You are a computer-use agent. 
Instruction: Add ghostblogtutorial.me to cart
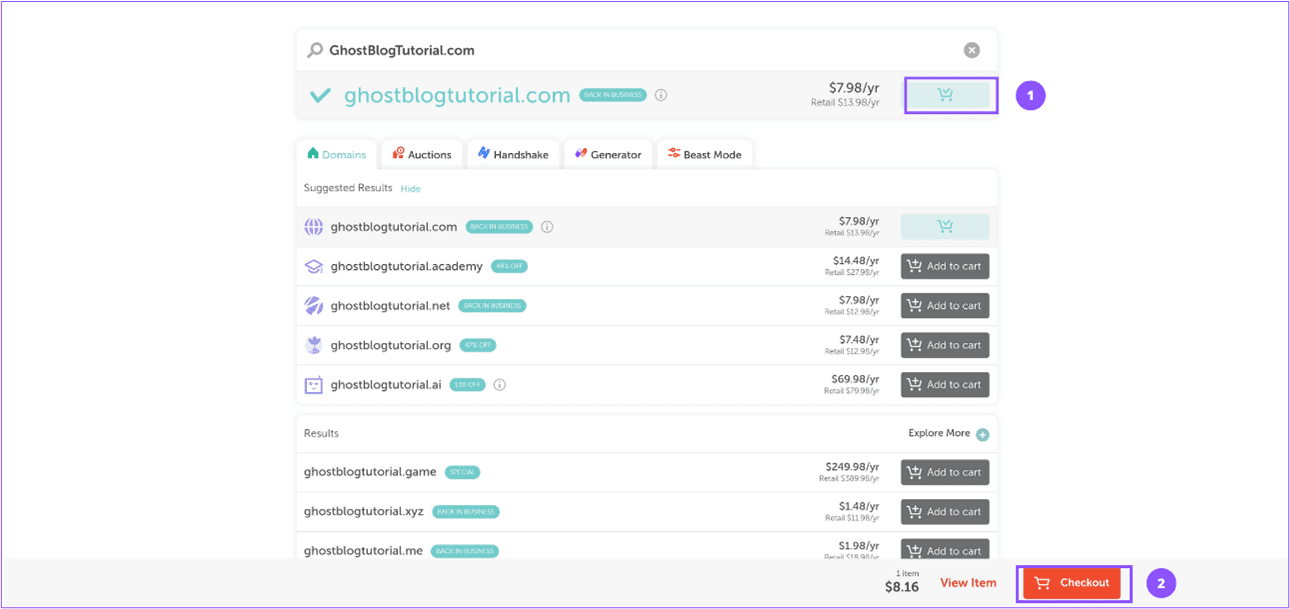pos(945,549)
